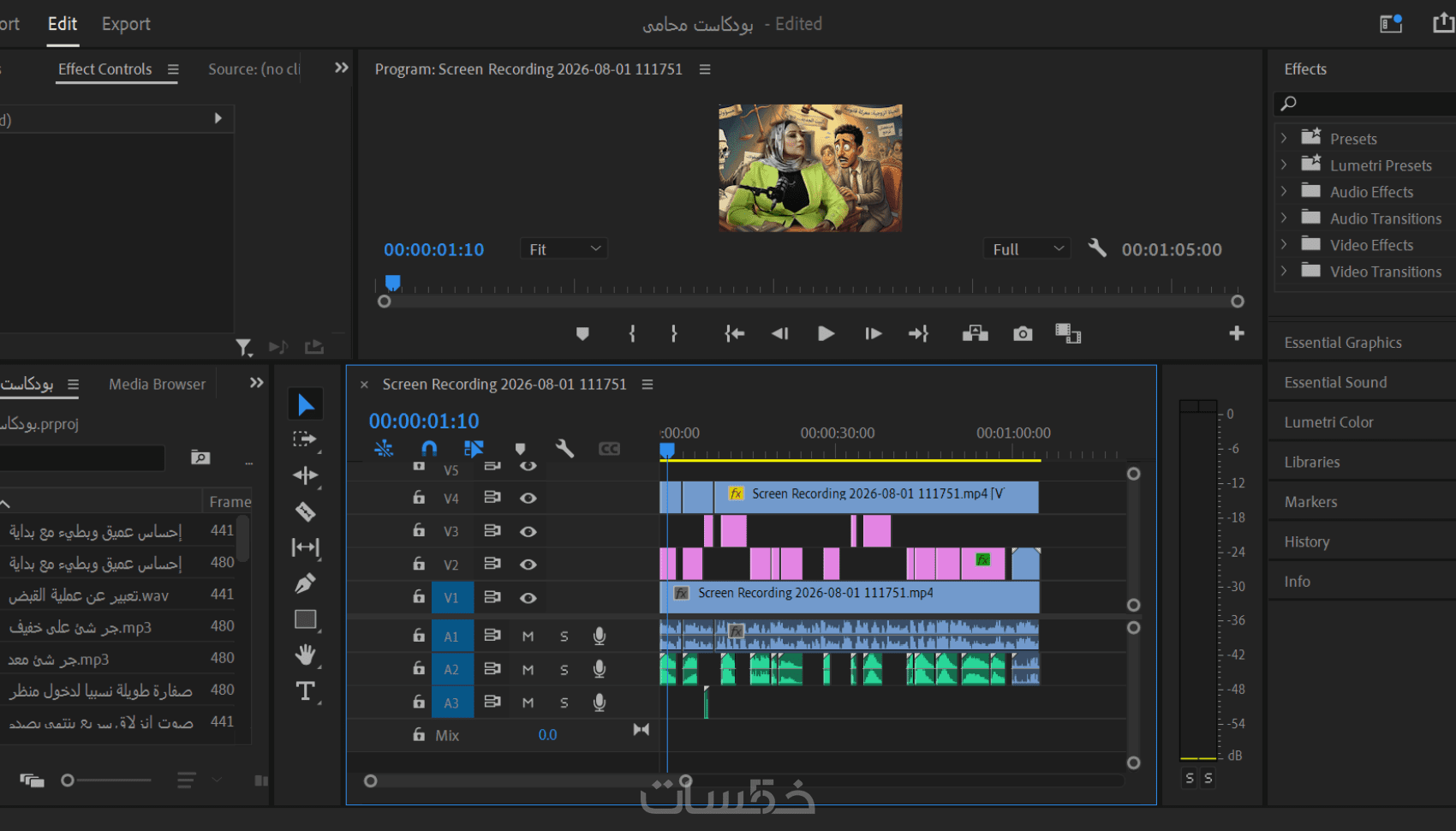This screenshot has width=1456, height=831.
Task: Expand the Presets folder
Action: tap(1284, 138)
